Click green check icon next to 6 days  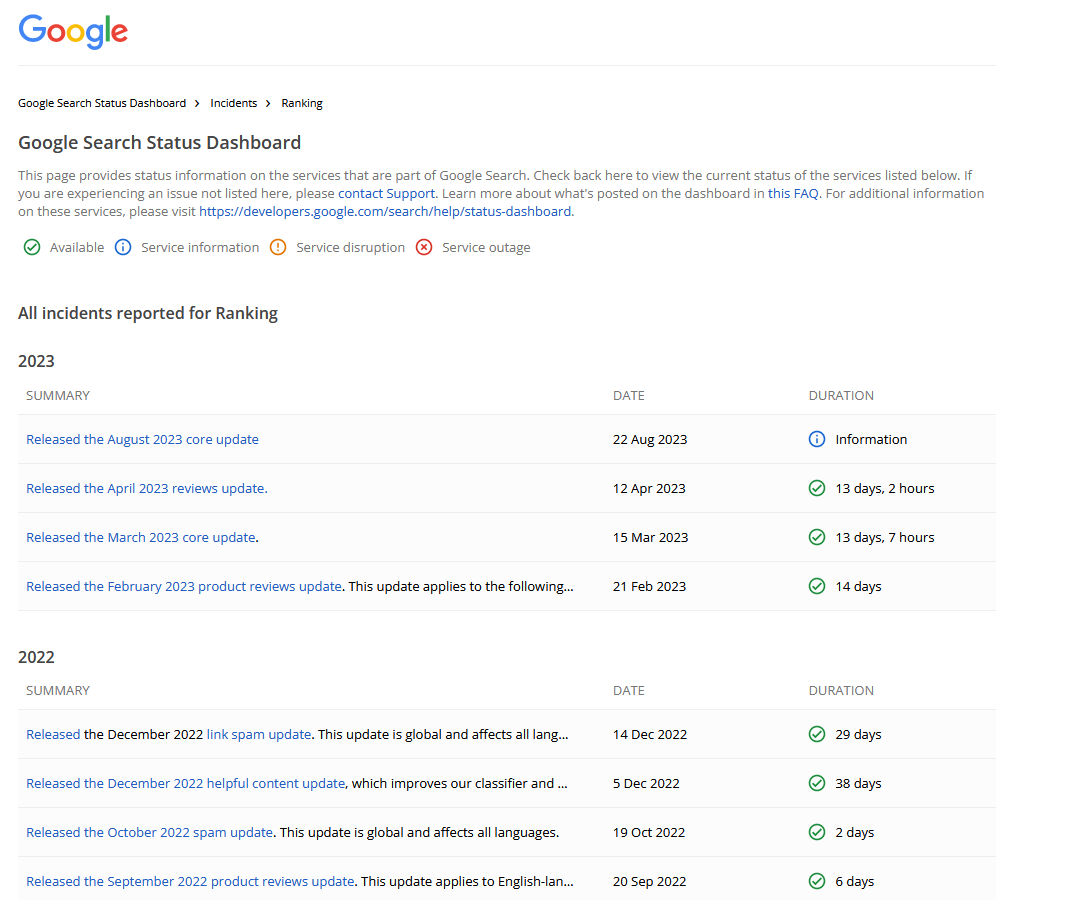click(x=817, y=881)
